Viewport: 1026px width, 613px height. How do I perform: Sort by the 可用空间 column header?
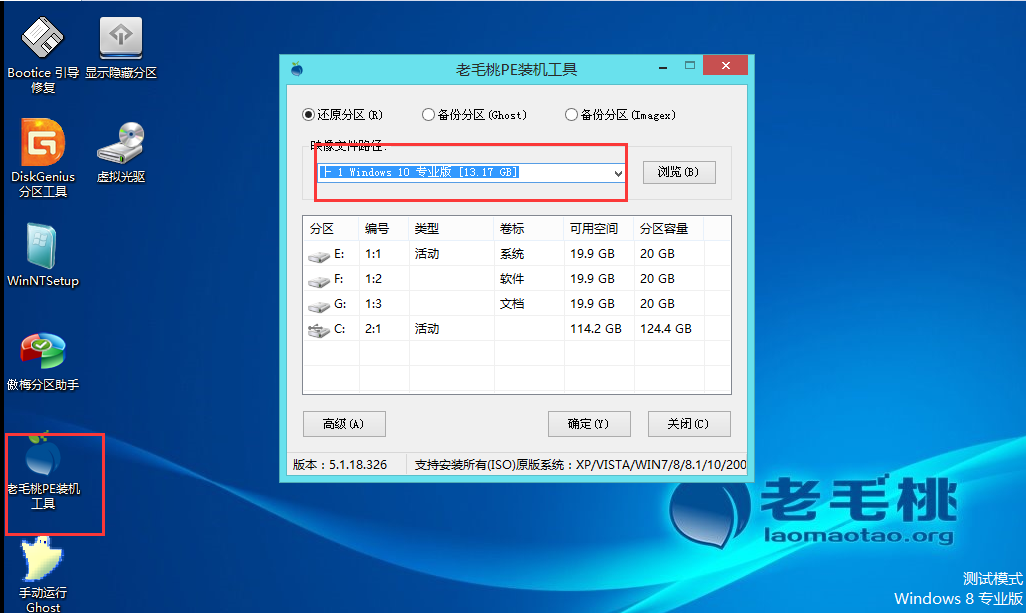click(x=598, y=228)
